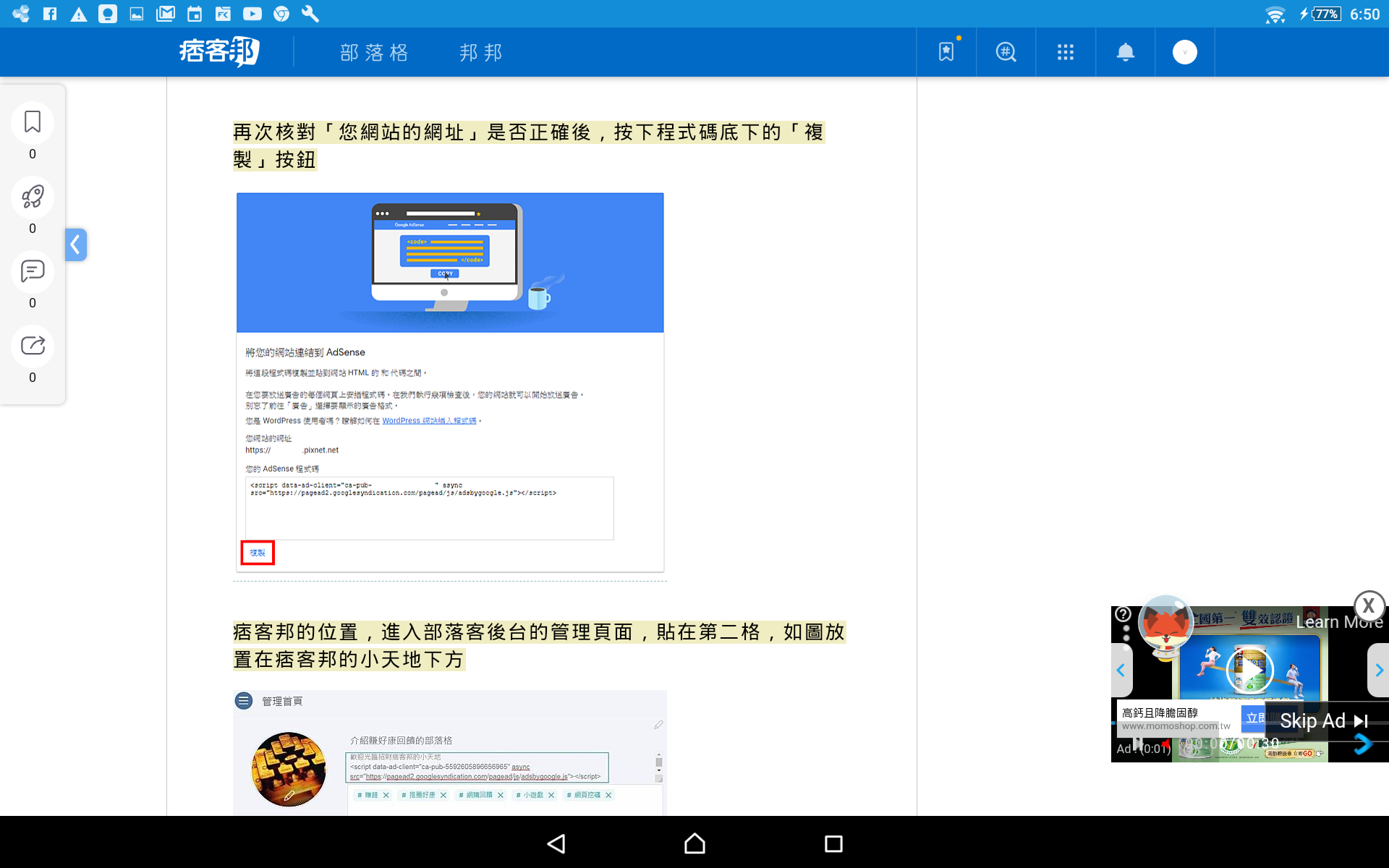The image size is (1389, 868).
Task: Bookmark this article from the sidebar
Action: (x=33, y=122)
